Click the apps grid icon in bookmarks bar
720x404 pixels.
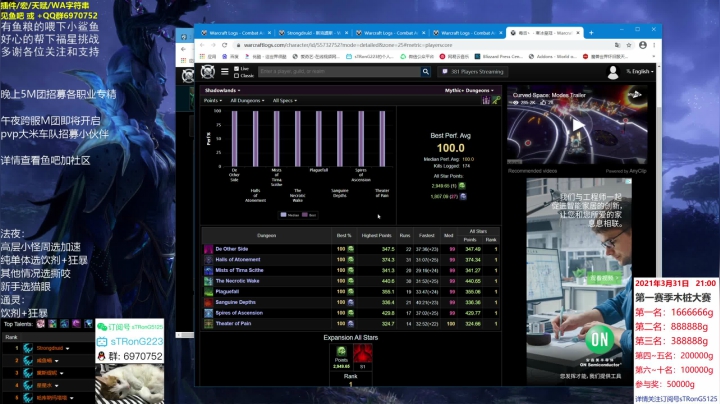(202, 56)
